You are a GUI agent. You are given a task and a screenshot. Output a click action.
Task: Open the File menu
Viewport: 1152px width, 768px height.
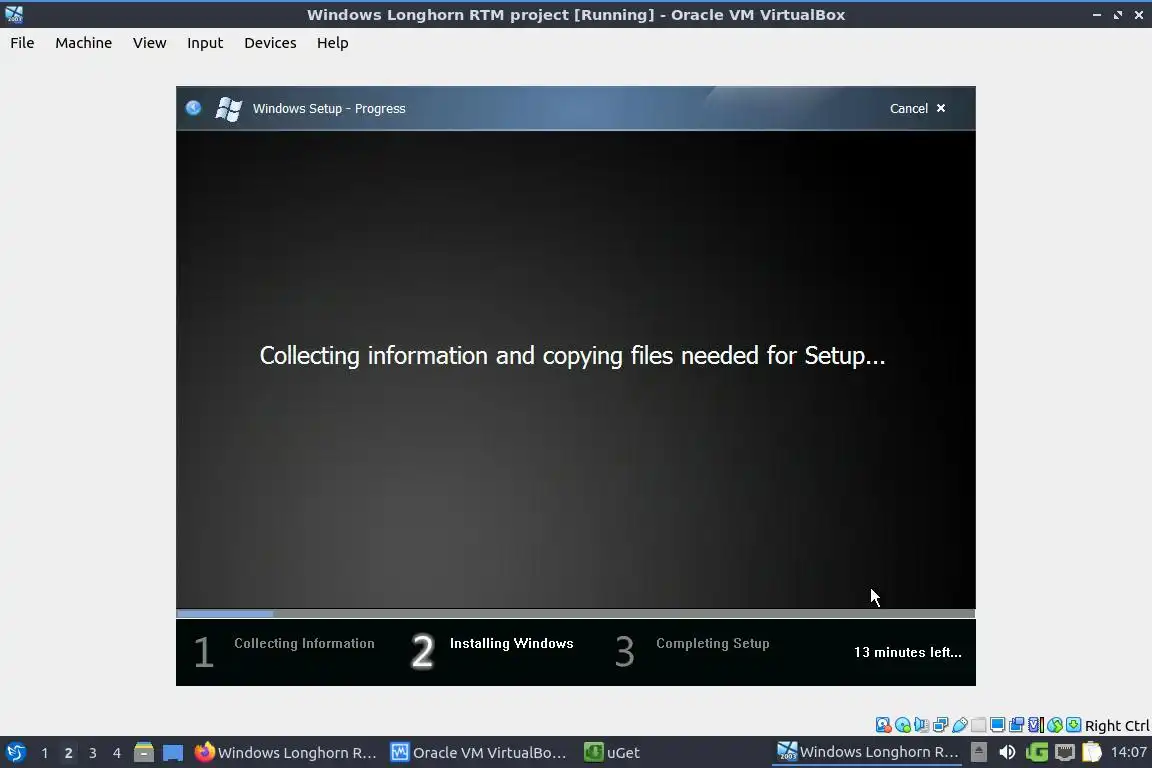22,43
